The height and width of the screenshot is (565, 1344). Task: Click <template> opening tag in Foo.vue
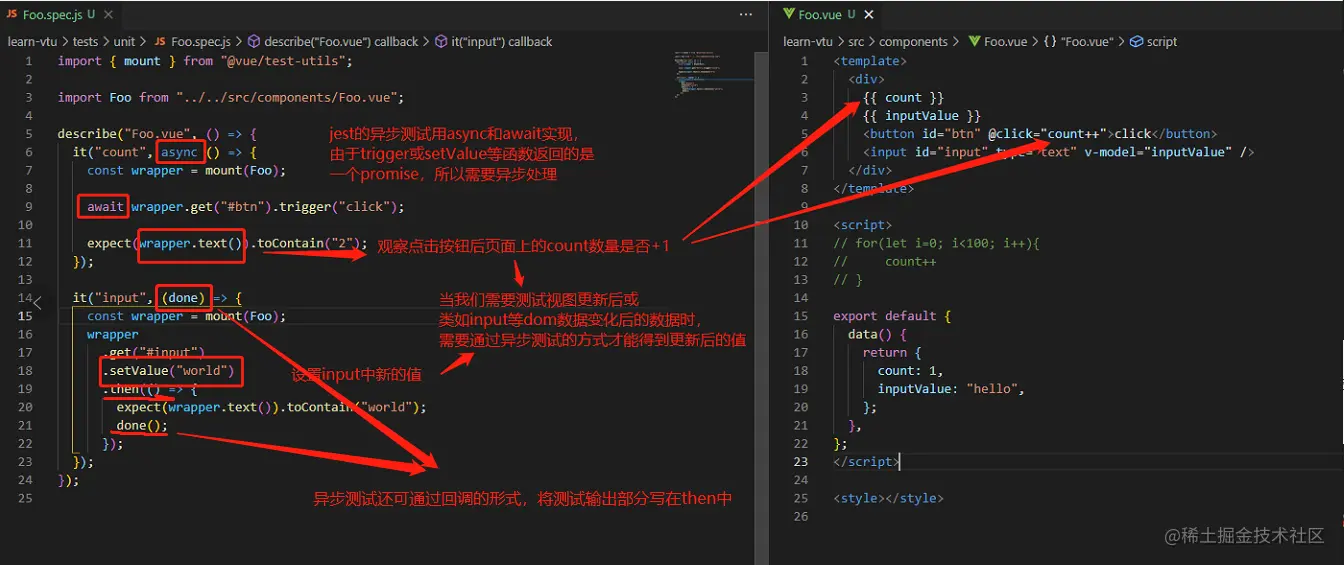pos(870,61)
